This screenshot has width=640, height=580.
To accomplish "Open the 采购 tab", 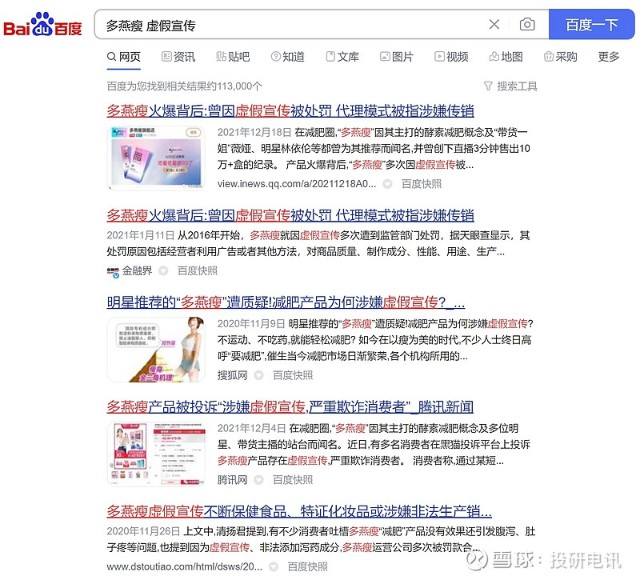I will point(561,57).
